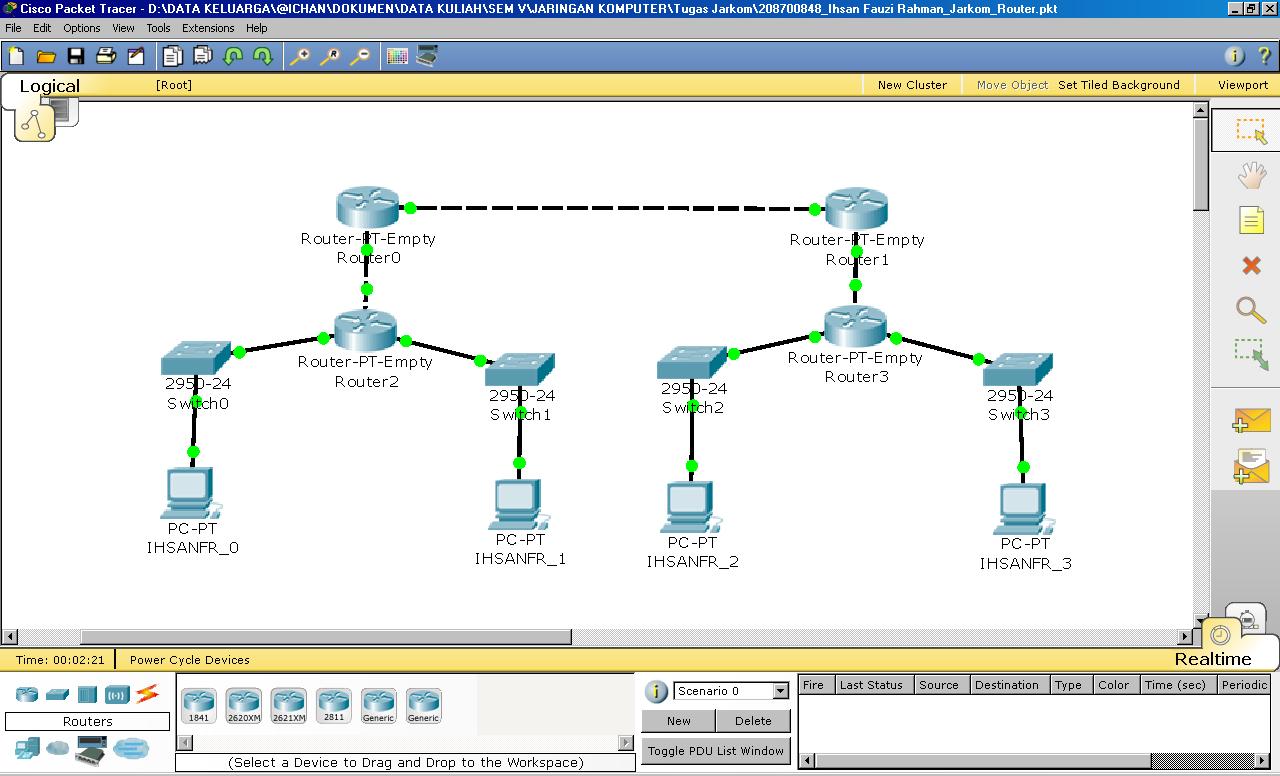Pick the 2621XM router model
The image size is (1280, 776).
click(x=288, y=705)
